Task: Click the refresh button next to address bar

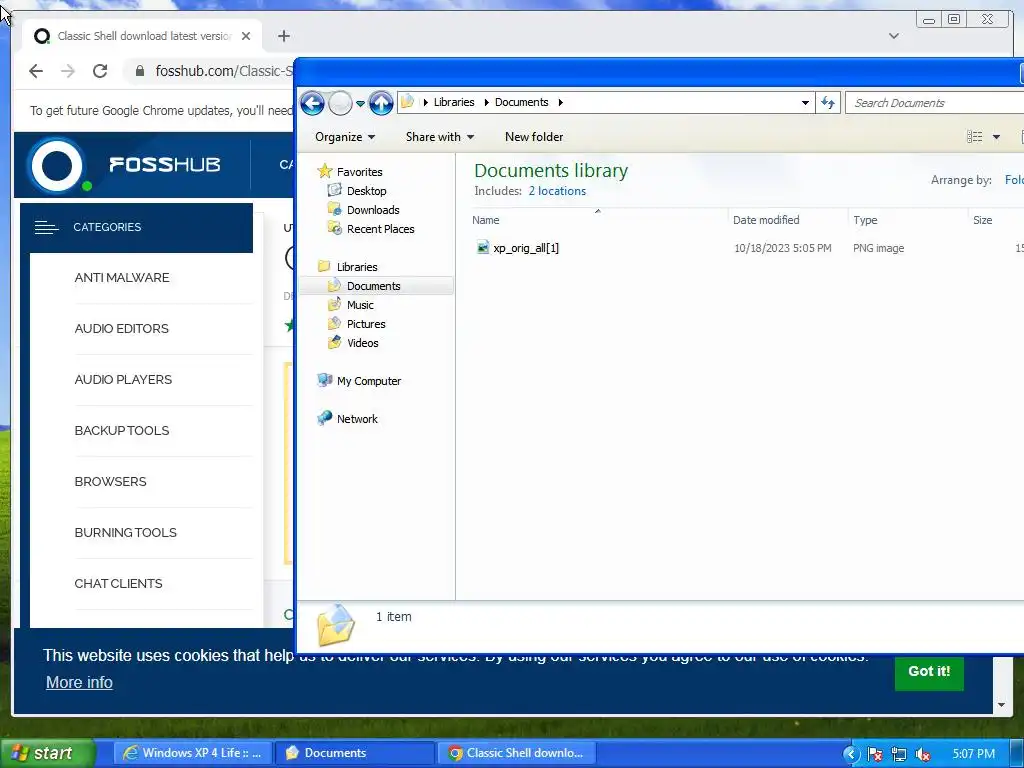Action: 827,103
